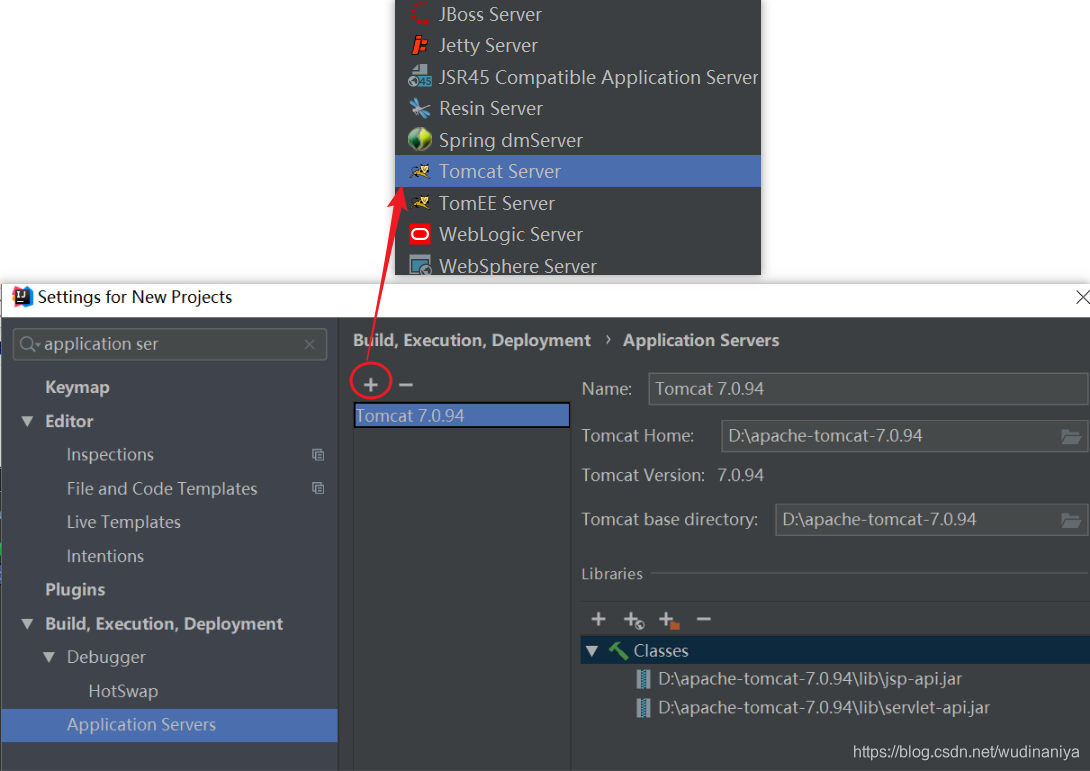Image resolution: width=1090 pixels, height=771 pixels.
Task: Click the TomEE Server cat icon
Action: coord(420,203)
